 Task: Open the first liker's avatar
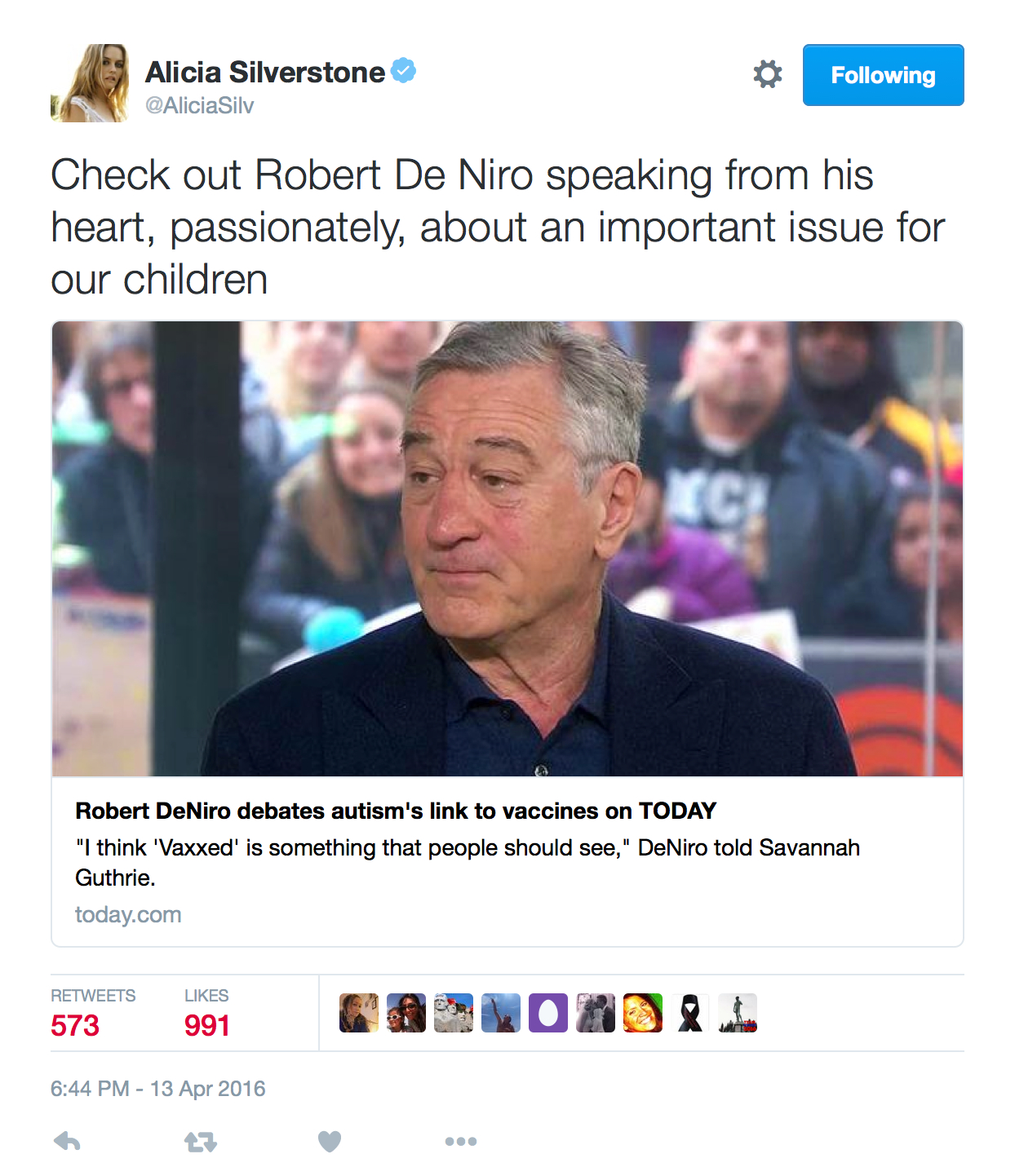point(359,1013)
